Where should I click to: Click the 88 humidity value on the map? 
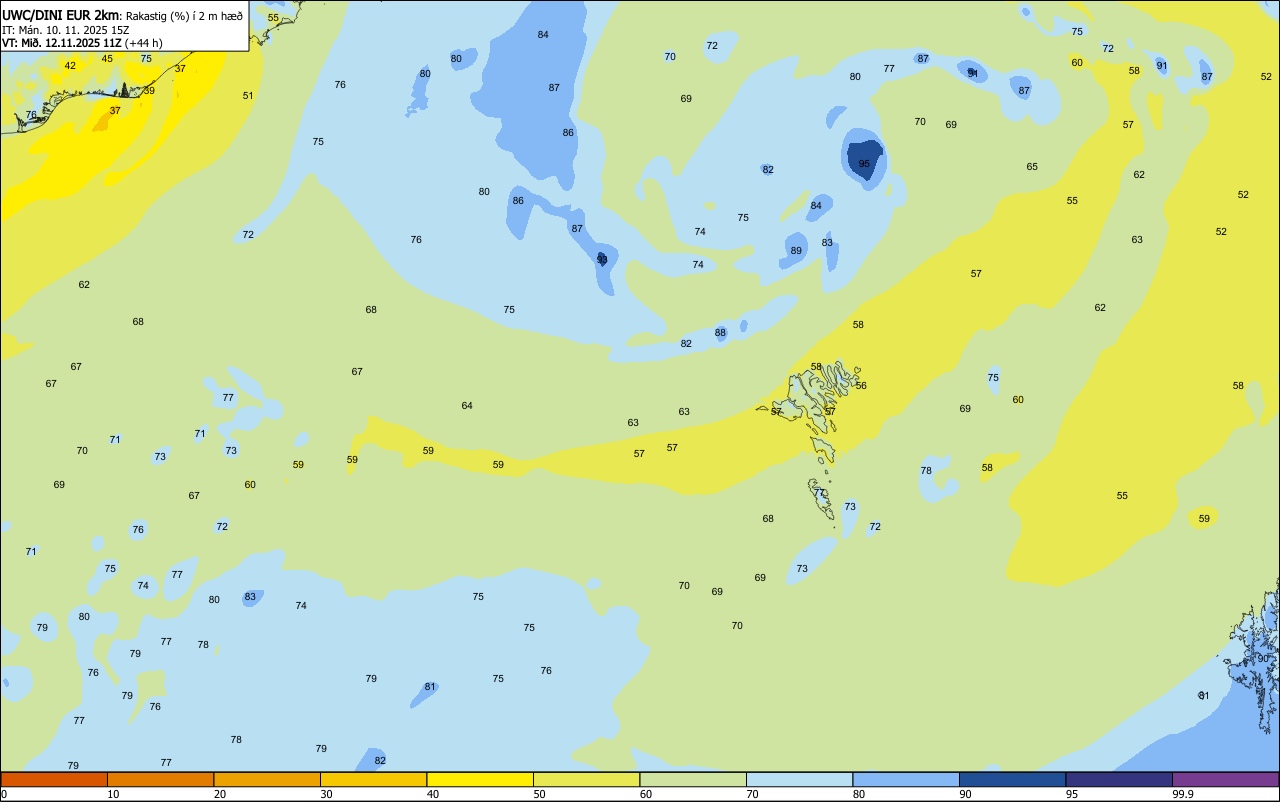coord(720,333)
